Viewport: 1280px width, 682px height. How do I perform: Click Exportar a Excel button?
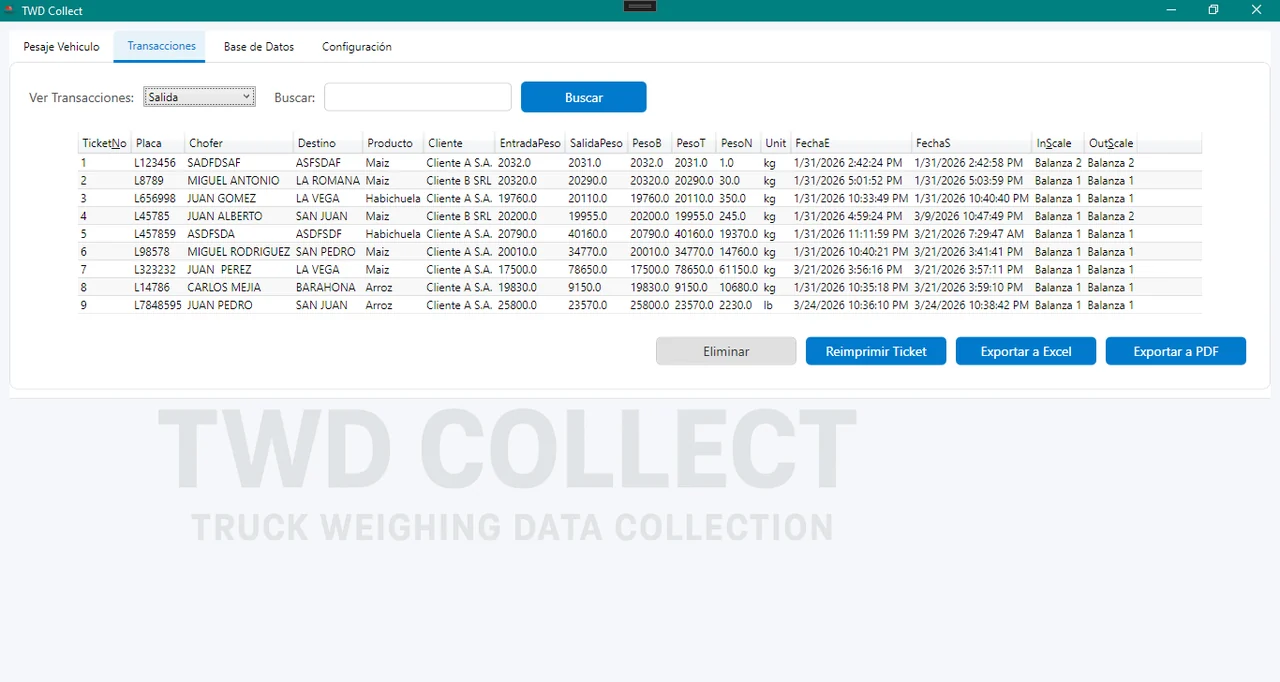pyautogui.click(x=1026, y=351)
